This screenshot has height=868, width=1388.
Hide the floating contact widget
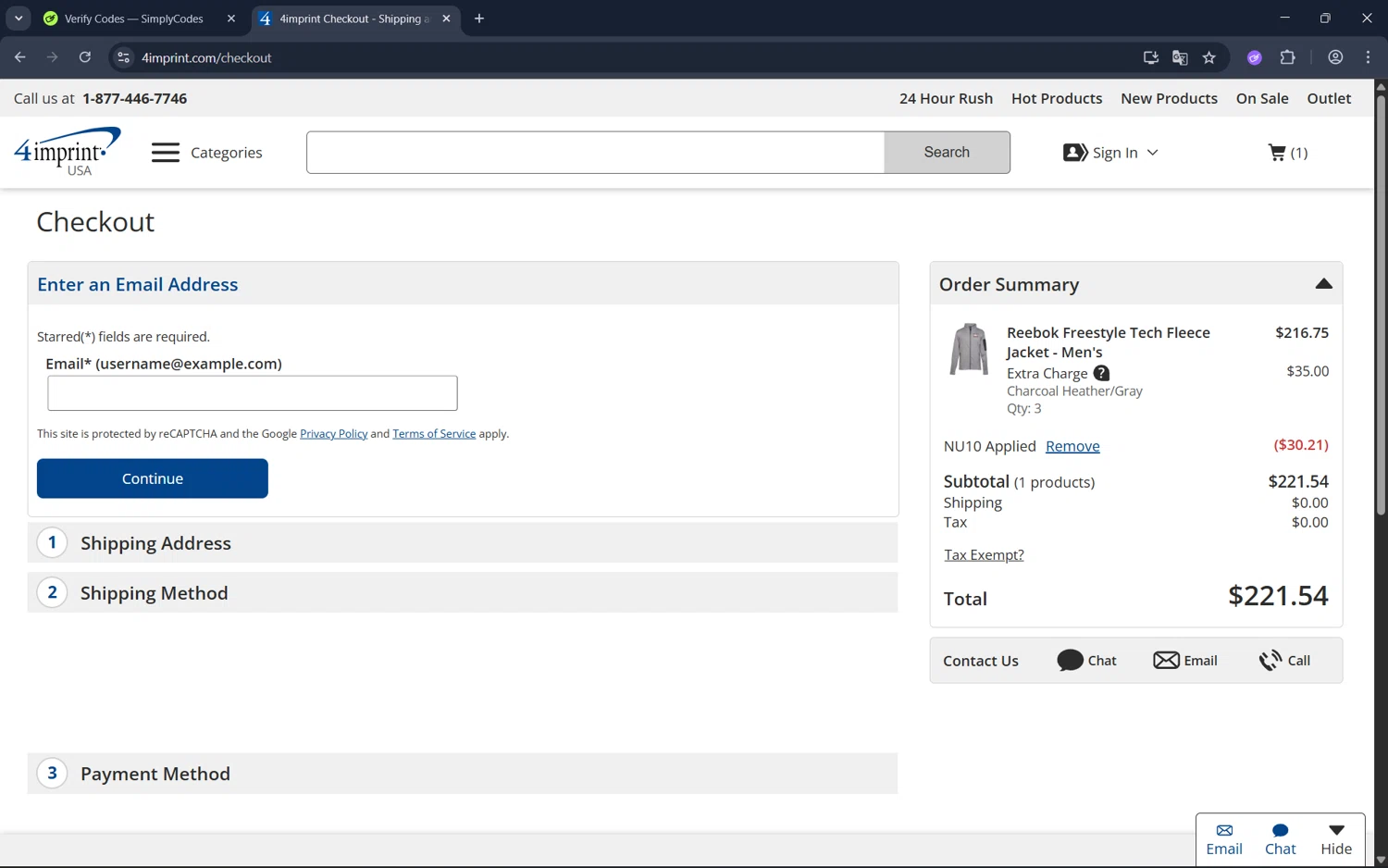(x=1336, y=838)
